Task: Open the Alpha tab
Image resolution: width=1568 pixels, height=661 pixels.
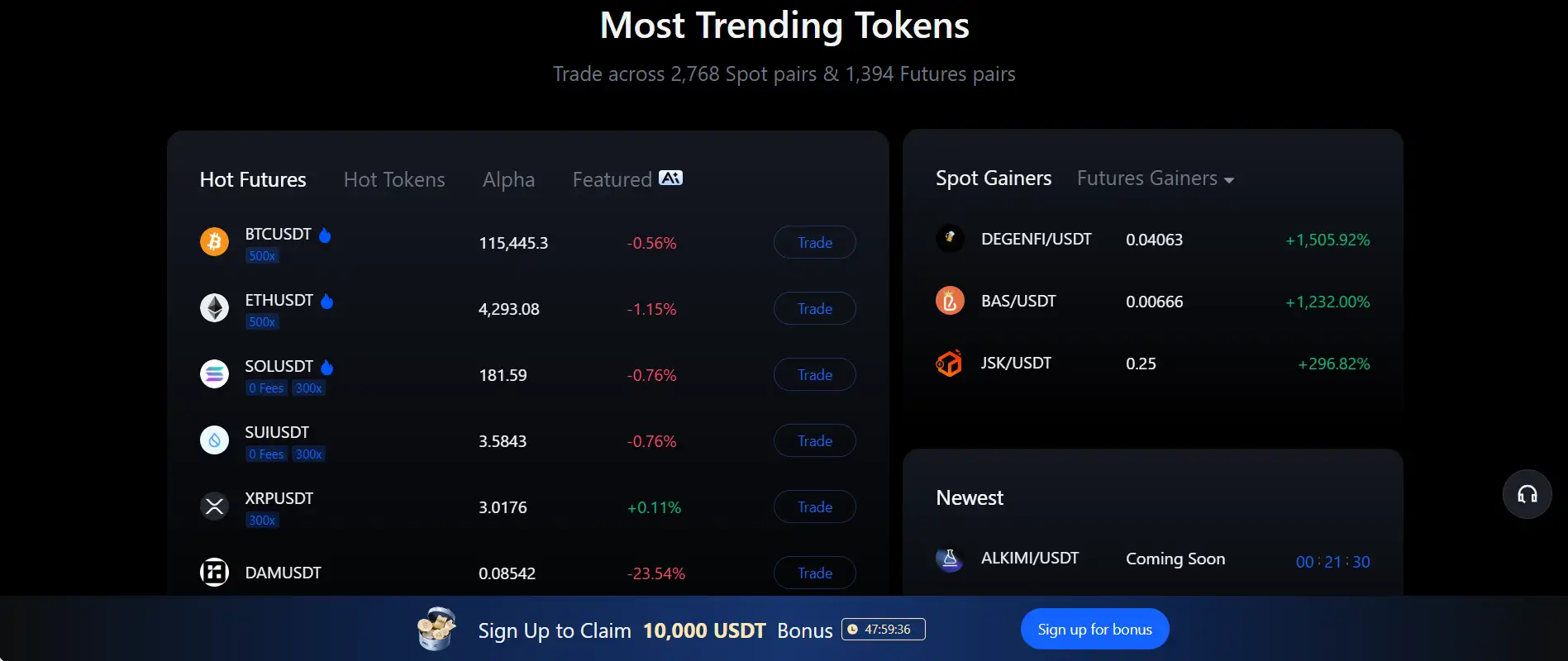Action: coord(508,179)
